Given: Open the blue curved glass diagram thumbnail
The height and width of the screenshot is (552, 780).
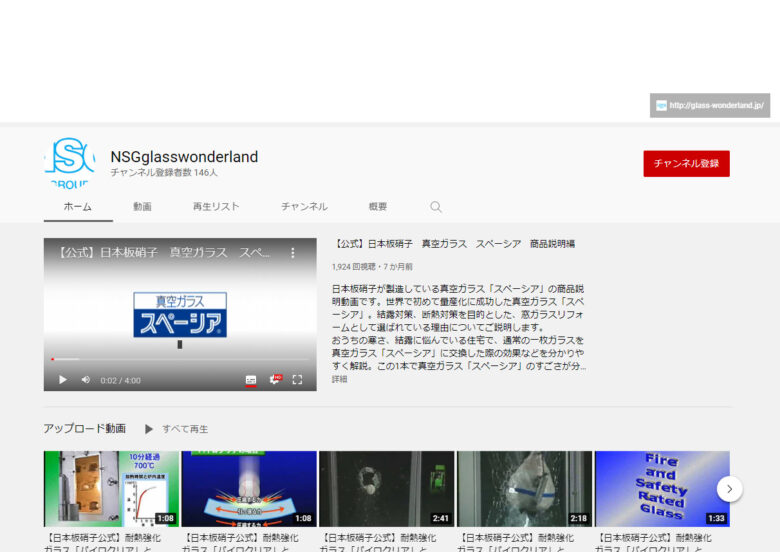Looking at the screenshot, I should coord(249,489).
